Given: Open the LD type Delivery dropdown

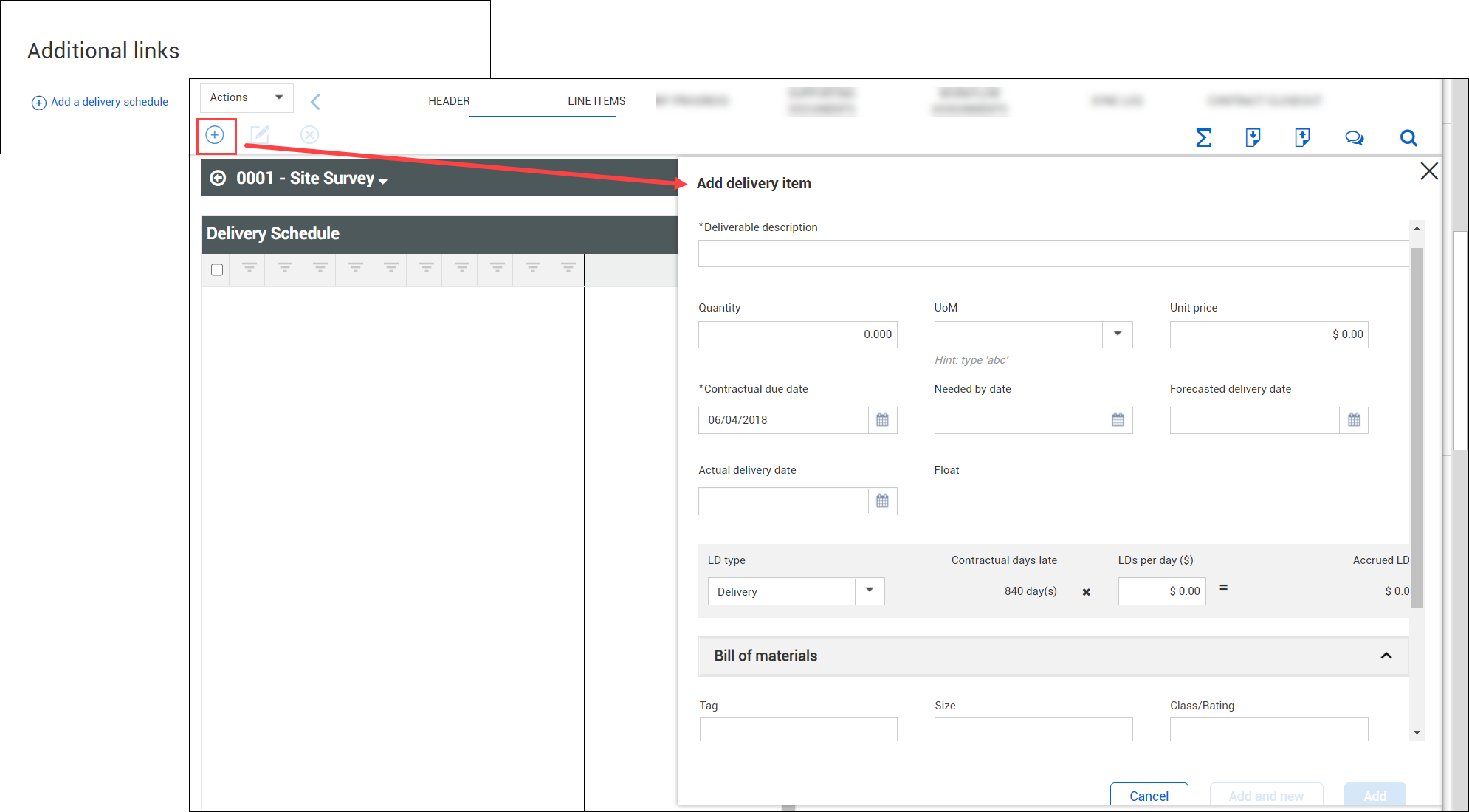Looking at the screenshot, I should click(x=869, y=591).
